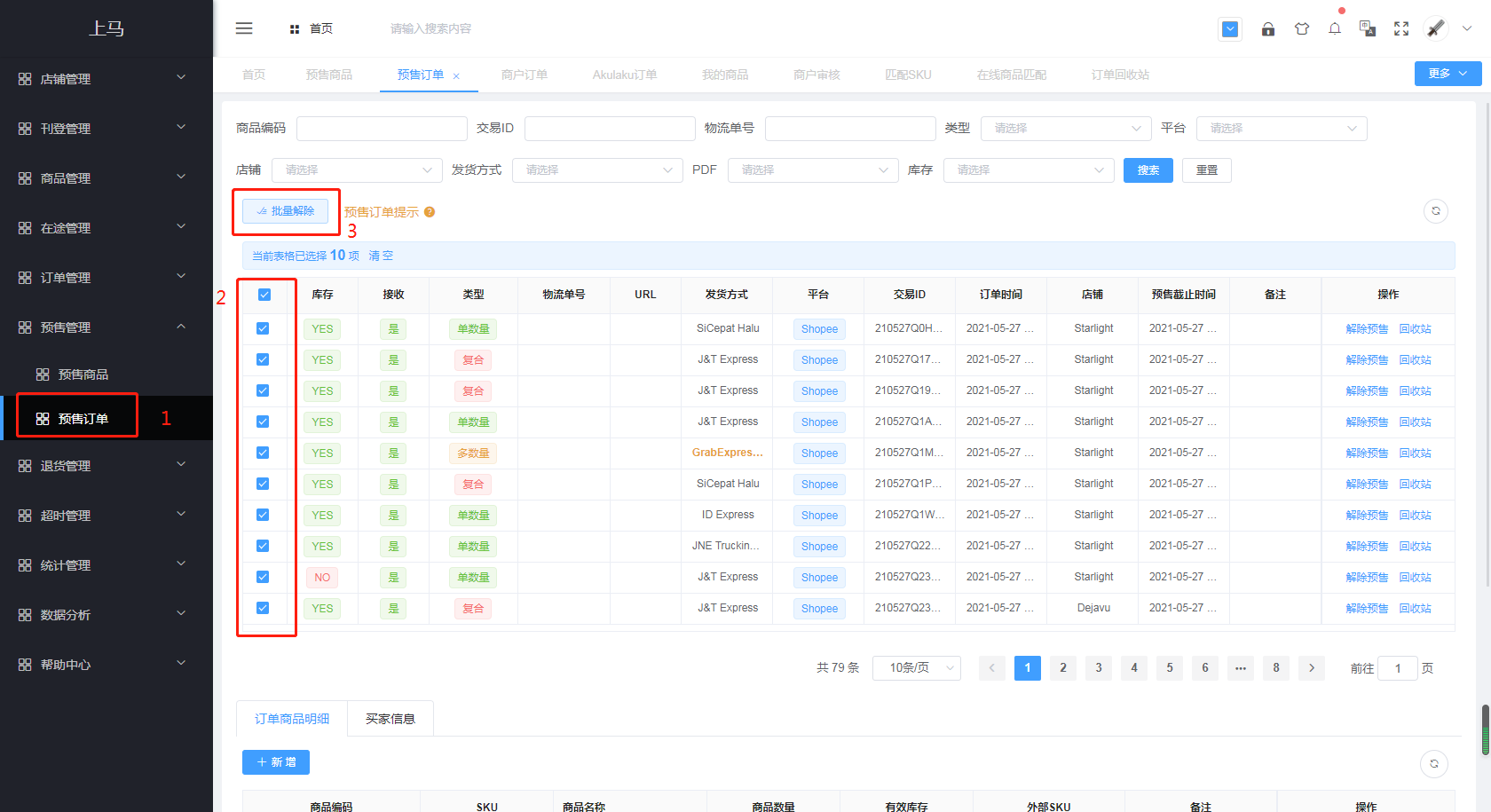This screenshot has height=812, width=1491.
Task: Click the lock screen icon
Action: click(1268, 29)
